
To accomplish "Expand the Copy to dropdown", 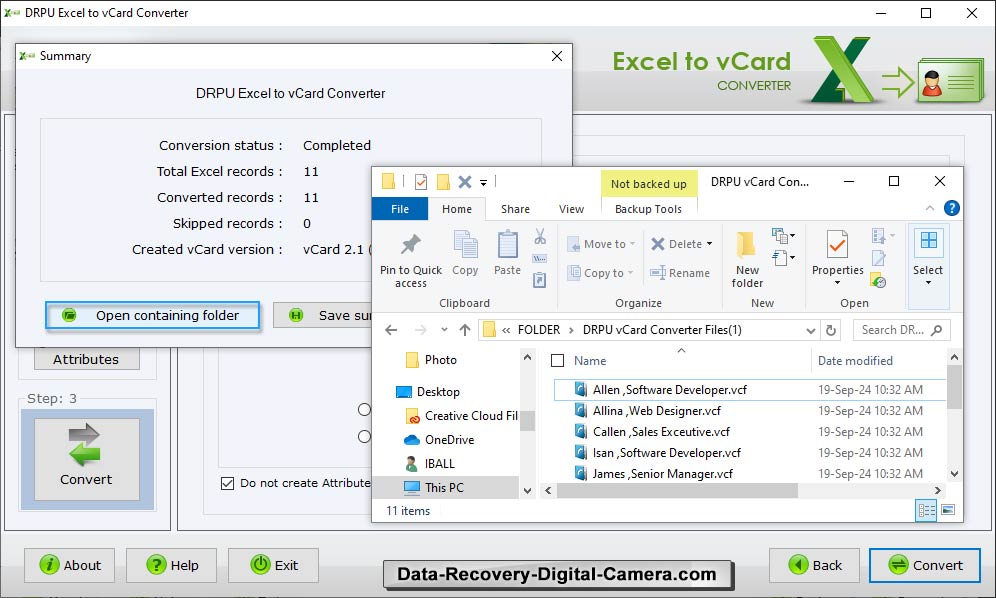I will click(630, 273).
